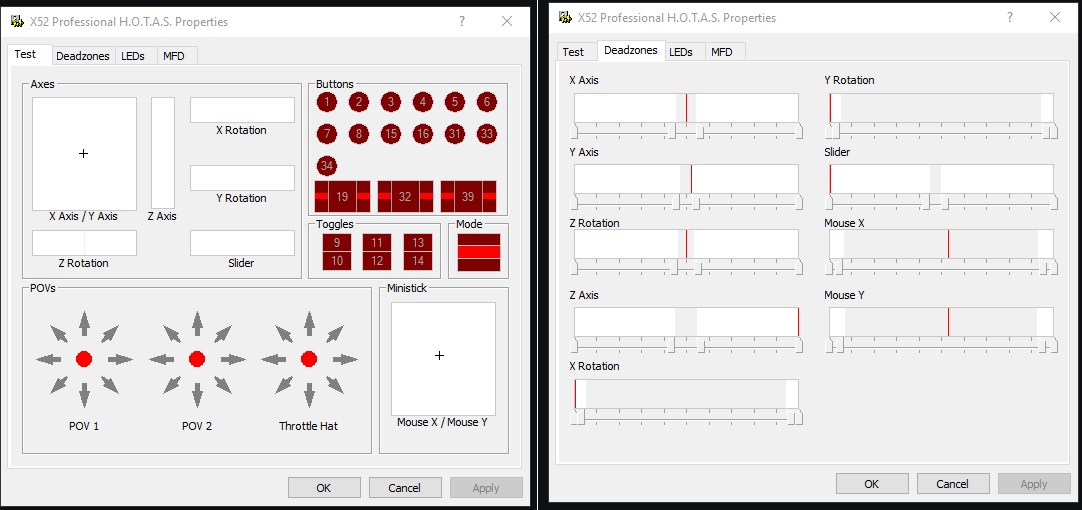Click button indicator 16 in Buttons group
This screenshot has width=1082, height=510.
[423, 134]
